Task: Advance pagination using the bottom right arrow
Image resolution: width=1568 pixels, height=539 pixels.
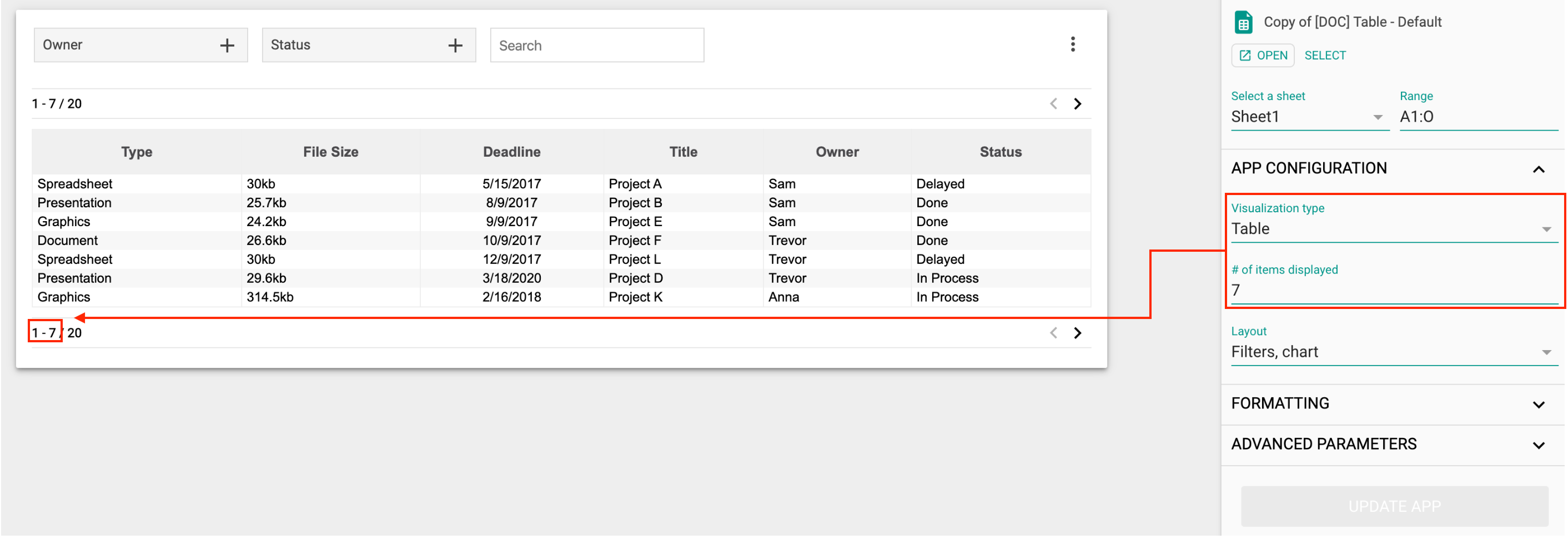Action: point(1078,333)
